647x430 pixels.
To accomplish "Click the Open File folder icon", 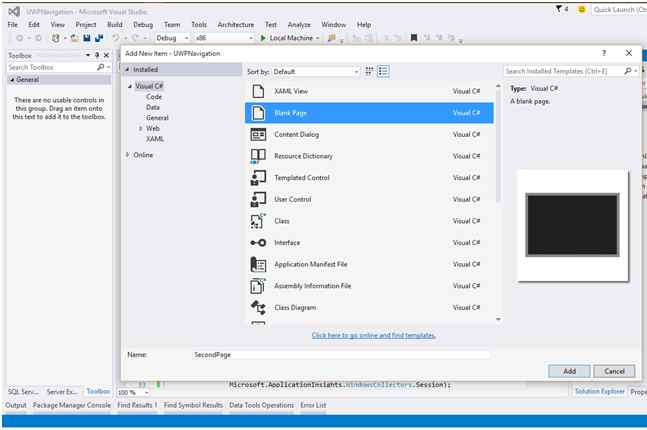I will (75, 38).
